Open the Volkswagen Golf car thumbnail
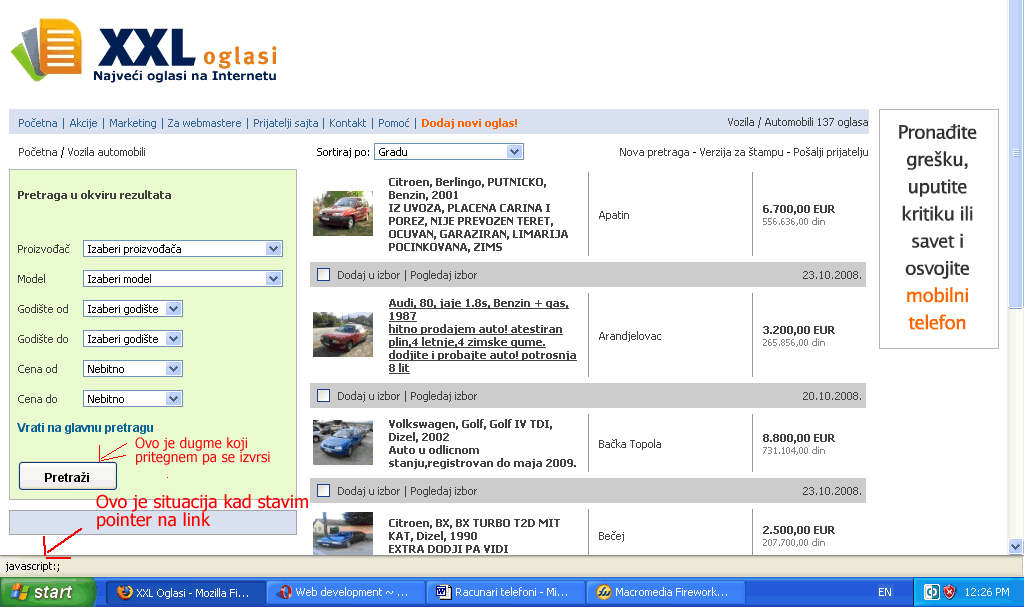Screen dimensions: 1024x607 pos(343,442)
